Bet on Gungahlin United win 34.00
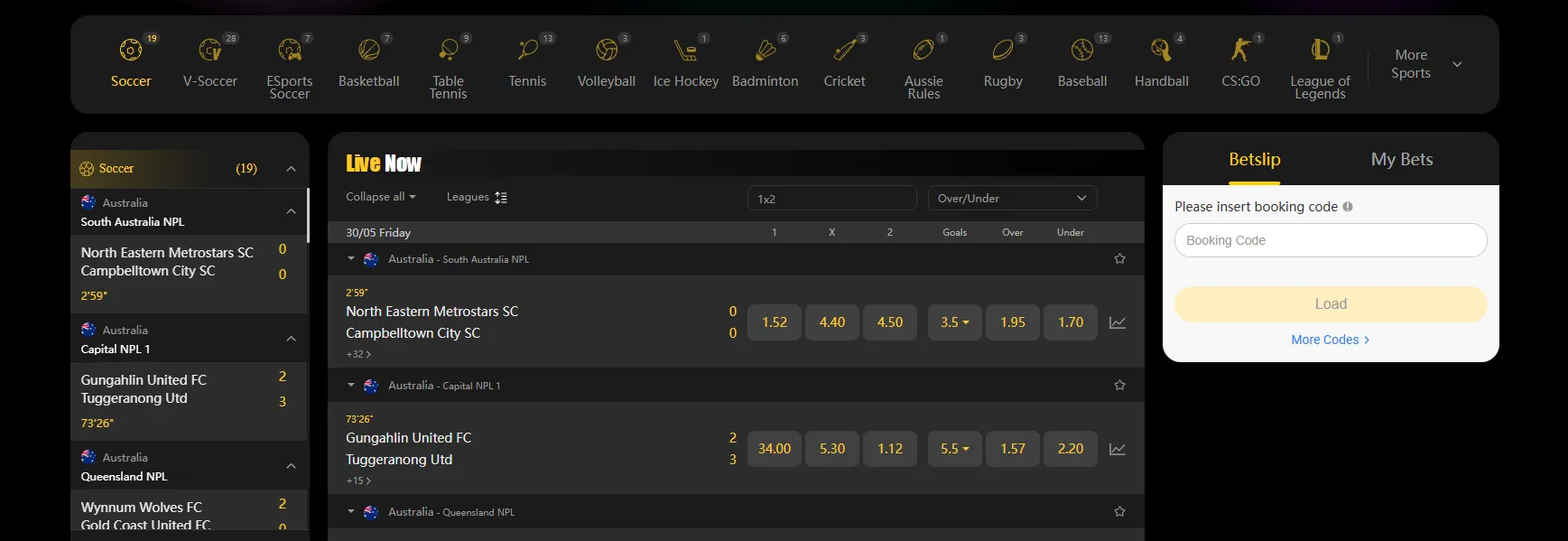Screen dimensions: 1568x541 (775, 449)
